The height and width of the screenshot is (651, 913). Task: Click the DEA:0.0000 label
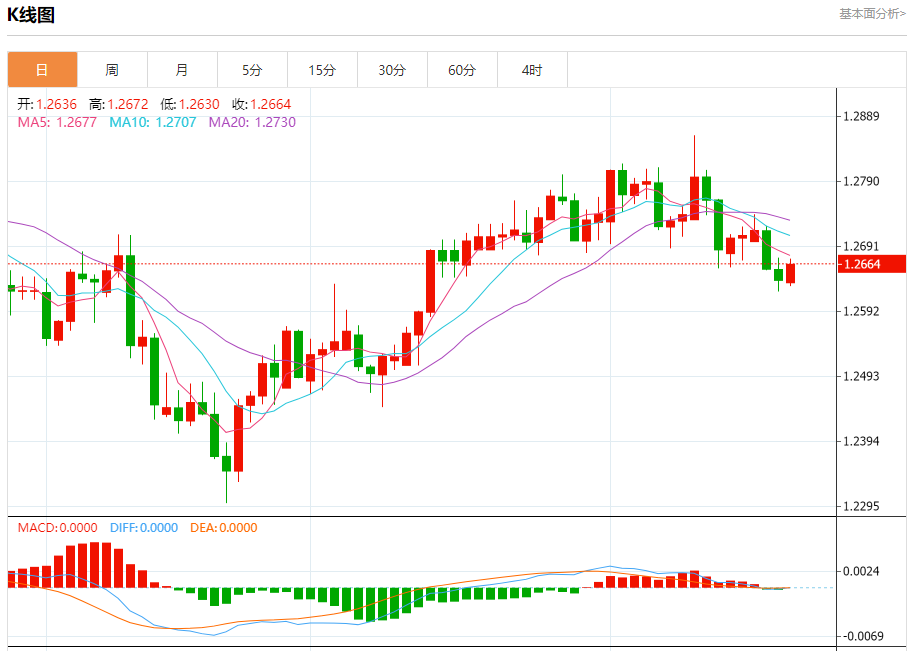(224, 528)
